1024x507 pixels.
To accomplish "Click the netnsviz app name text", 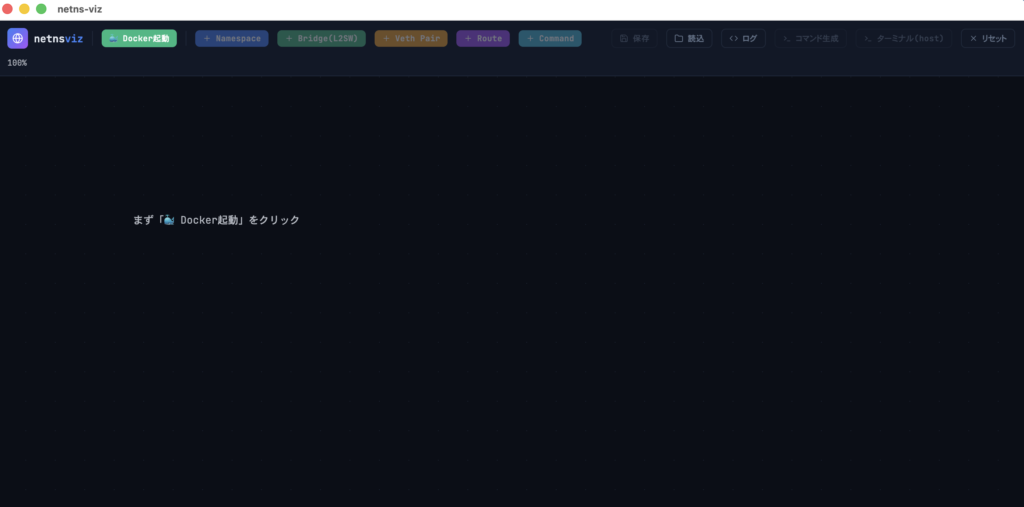I will click(x=58, y=38).
